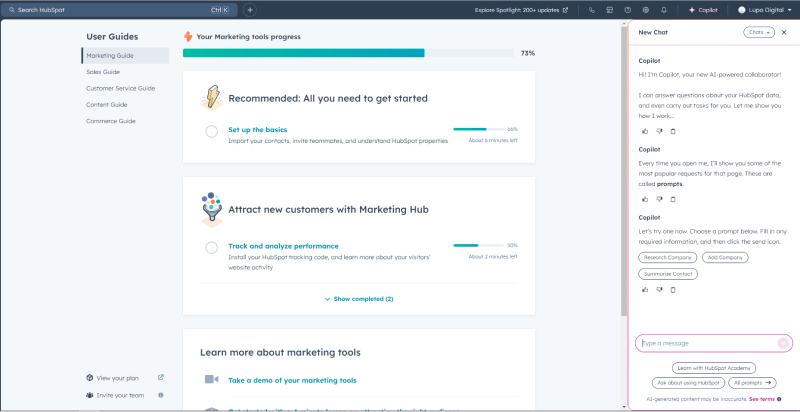Image resolution: width=800 pixels, height=412 pixels.
Task: Choose the Summarize Contact prompt
Action: tap(668, 274)
